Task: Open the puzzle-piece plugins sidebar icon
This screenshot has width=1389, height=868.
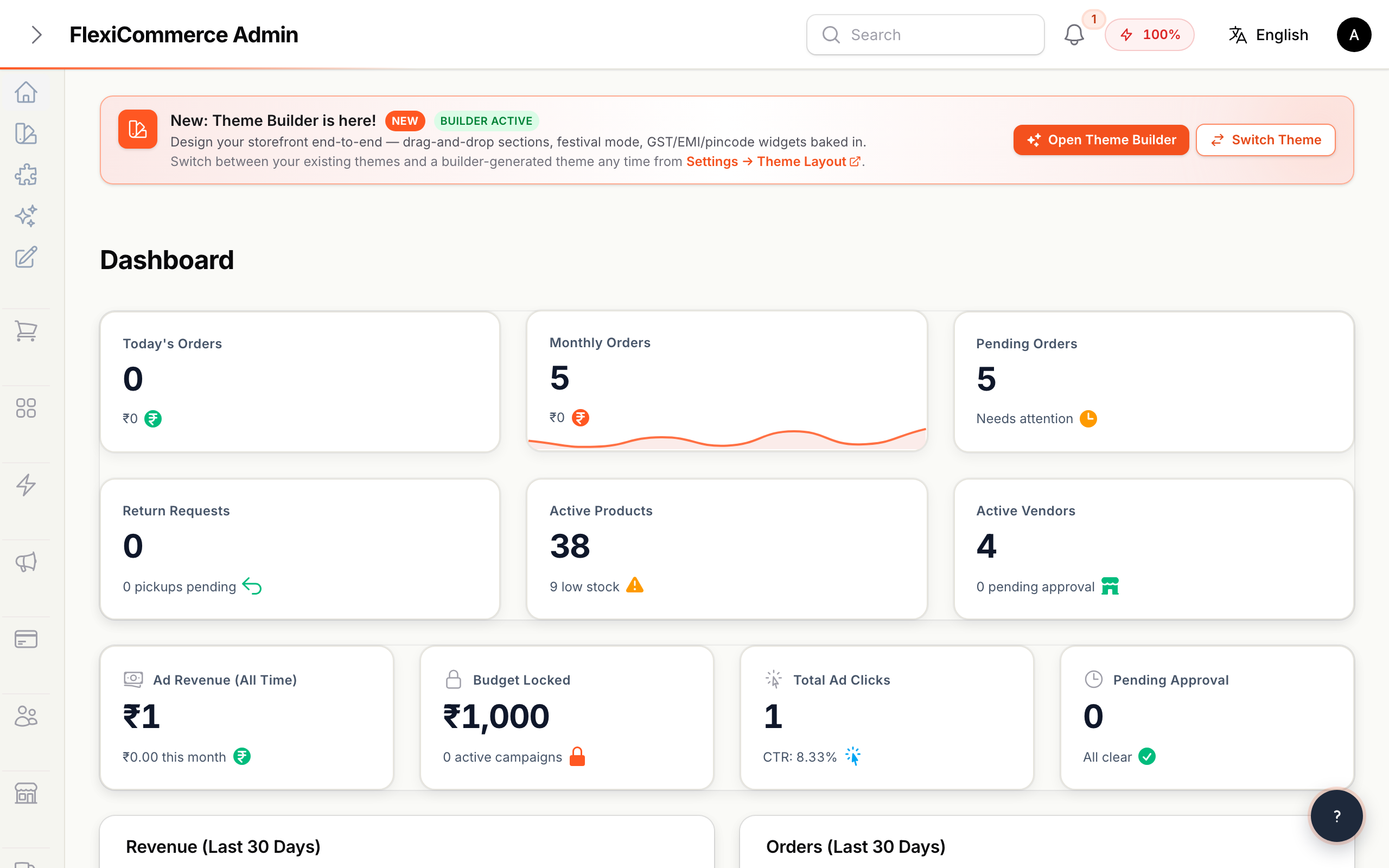Action: [x=26, y=175]
